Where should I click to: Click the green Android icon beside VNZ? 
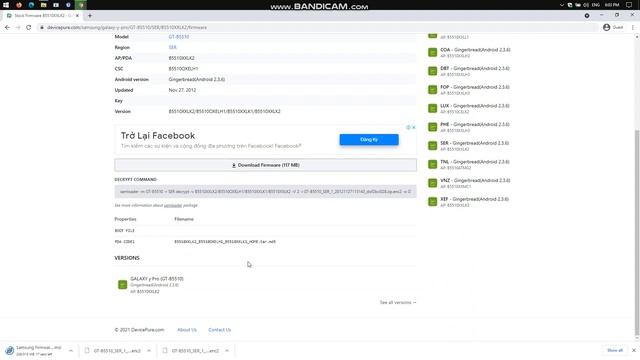[x=432, y=183]
